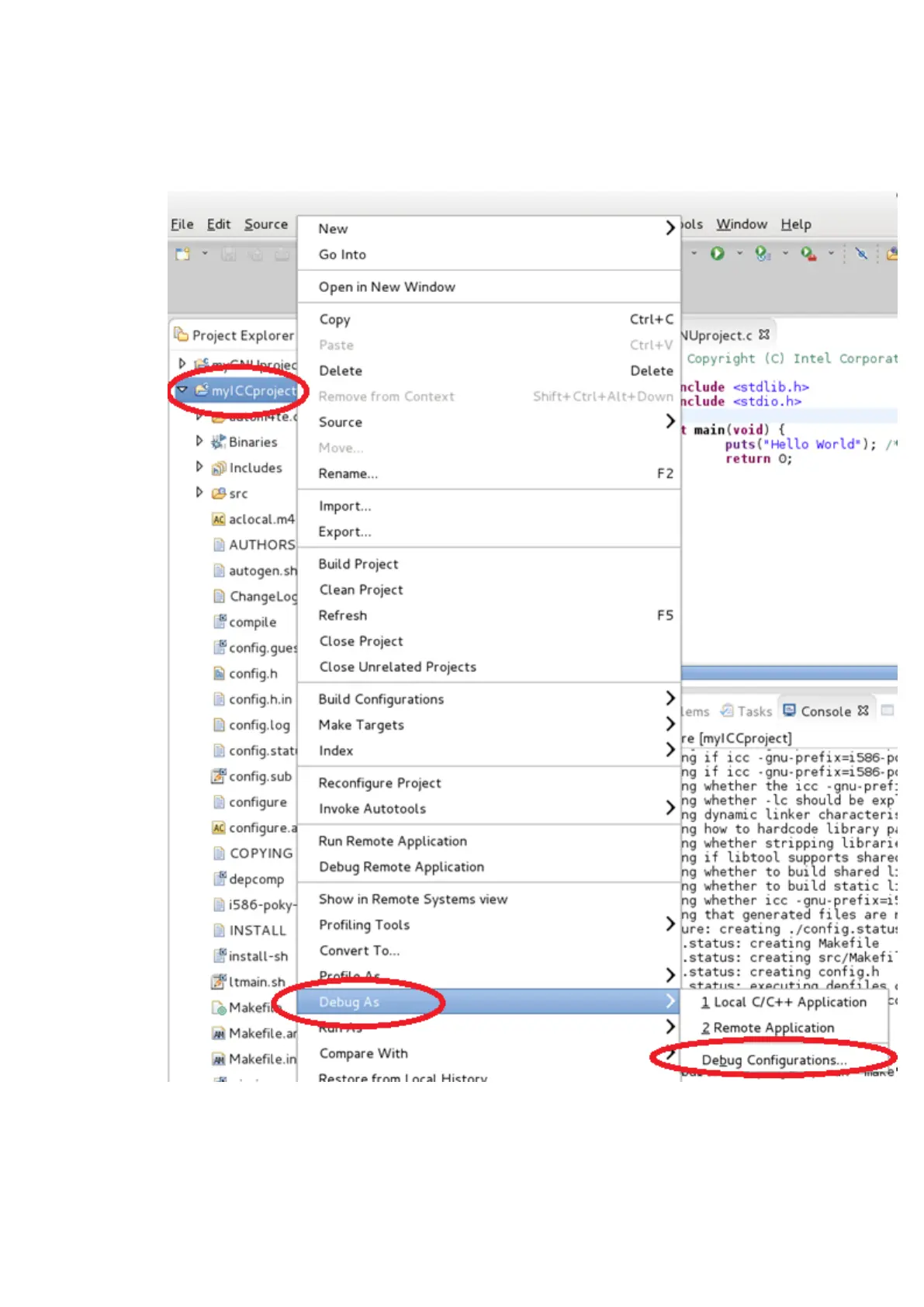Click the External Tools run icon
This screenshot has height=1307, width=924.
(x=808, y=254)
